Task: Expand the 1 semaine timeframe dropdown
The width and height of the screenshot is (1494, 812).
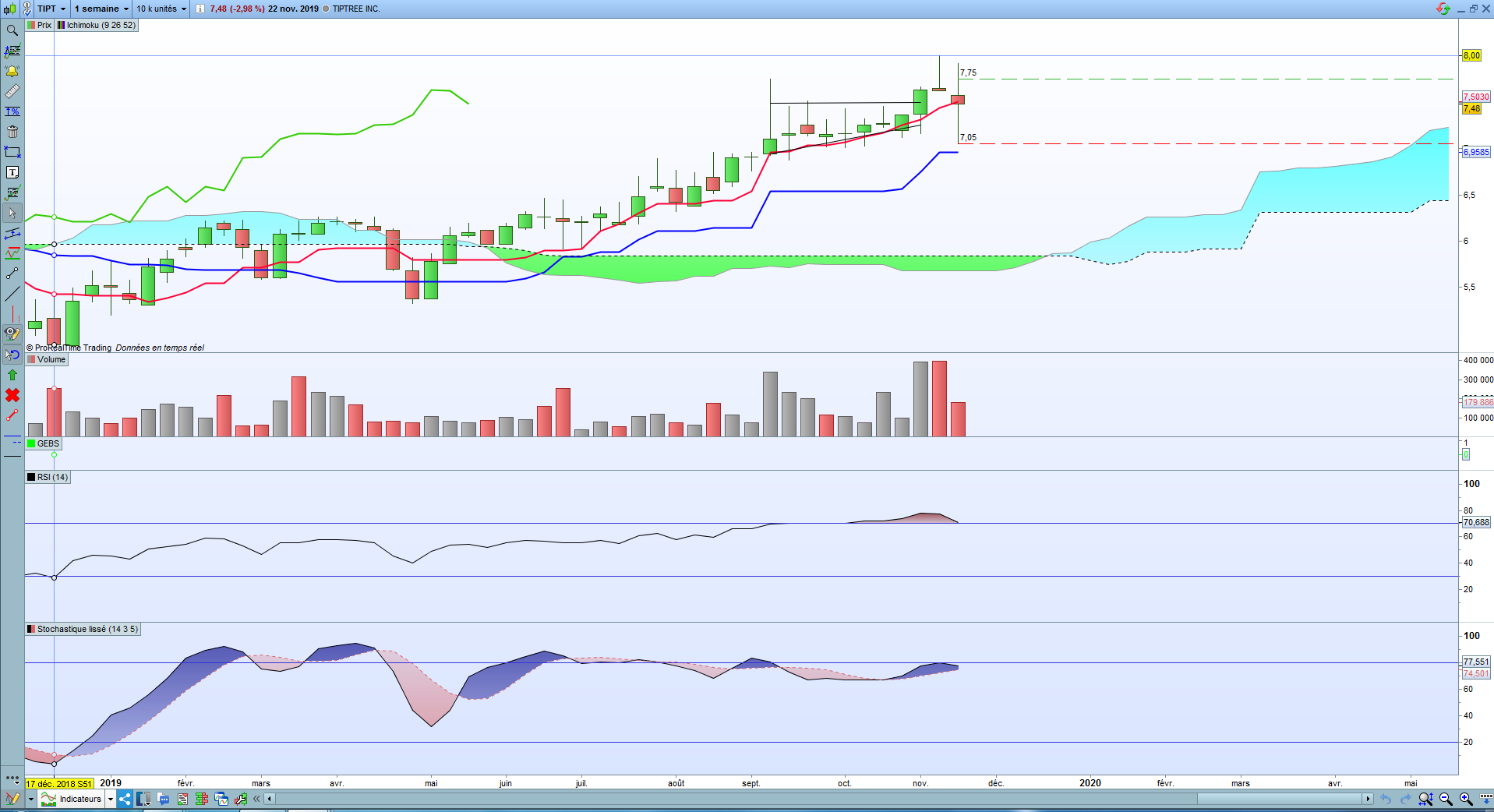Action: pyautogui.click(x=102, y=9)
